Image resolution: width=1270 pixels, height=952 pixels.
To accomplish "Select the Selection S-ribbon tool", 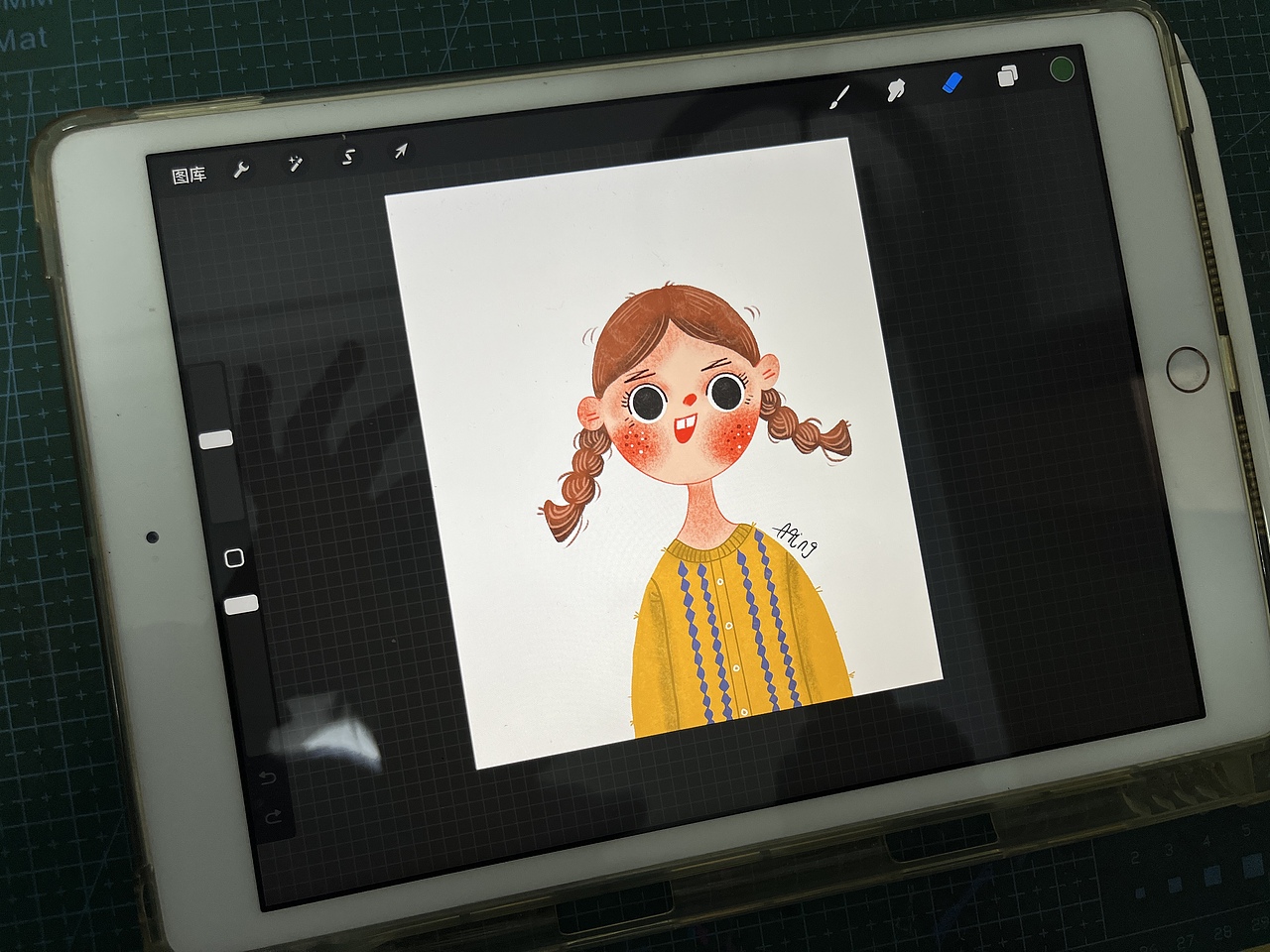I will click(348, 157).
